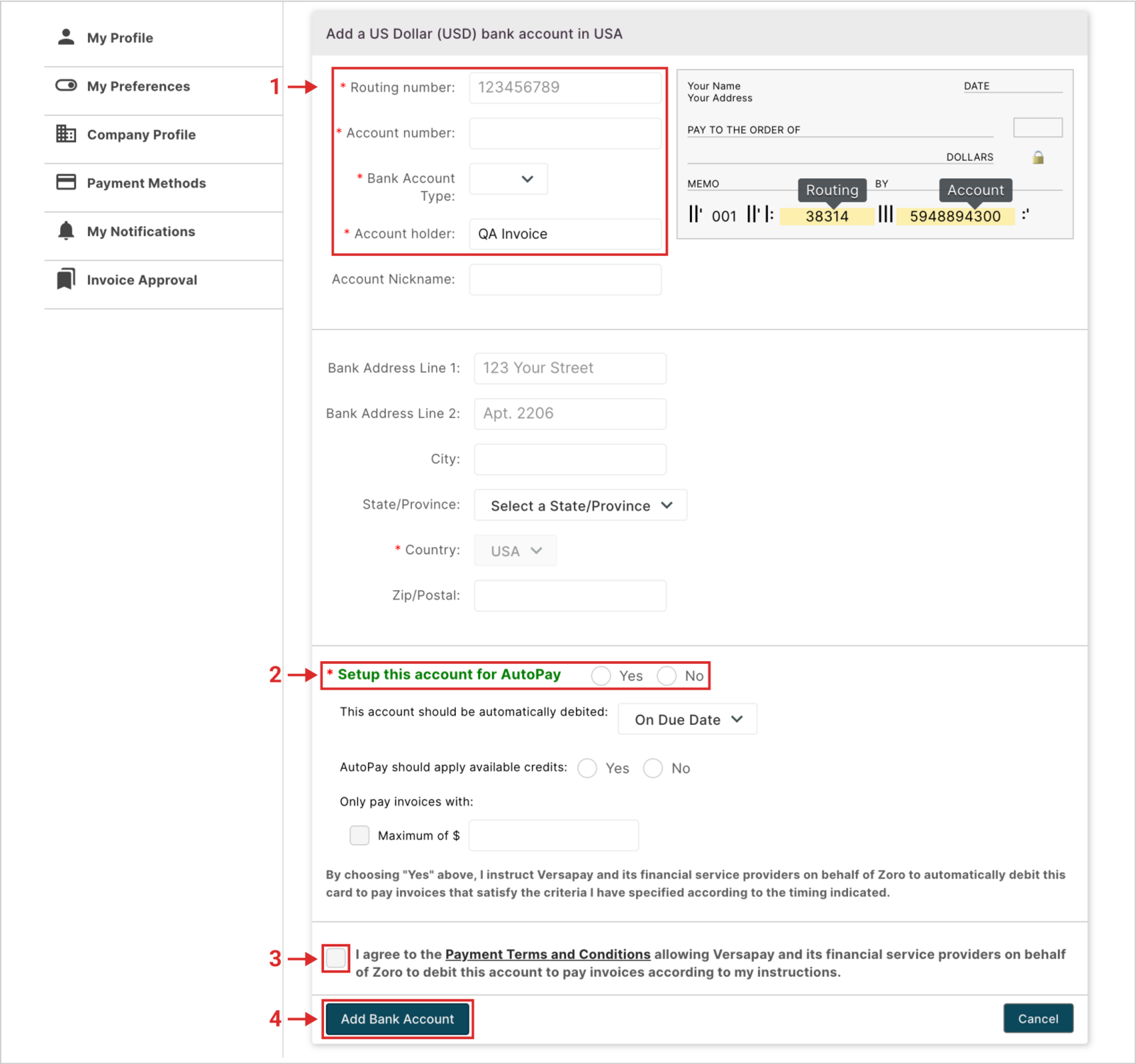Click the Routing number input field
The width and height of the screenshot is (1136, 1064).
point(565,87)
